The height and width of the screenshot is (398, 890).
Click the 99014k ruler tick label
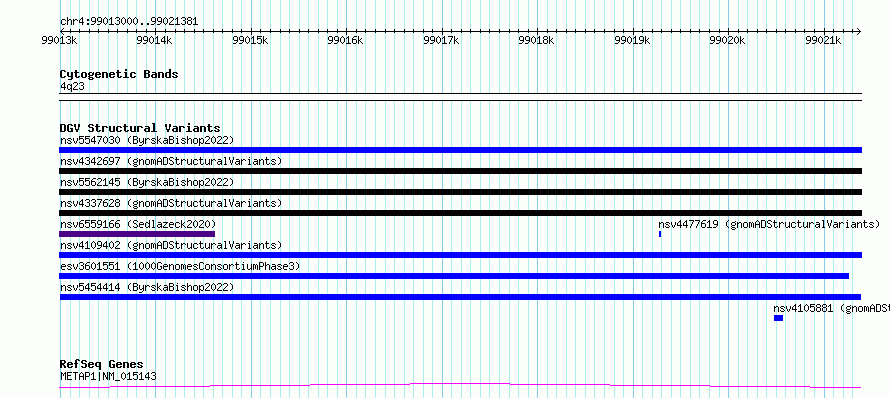[155, 40]
